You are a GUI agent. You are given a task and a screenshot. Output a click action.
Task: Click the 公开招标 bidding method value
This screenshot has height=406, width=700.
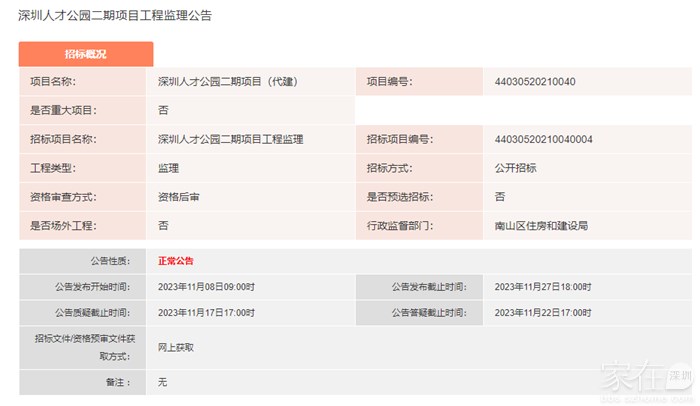[x=515, y=168]
